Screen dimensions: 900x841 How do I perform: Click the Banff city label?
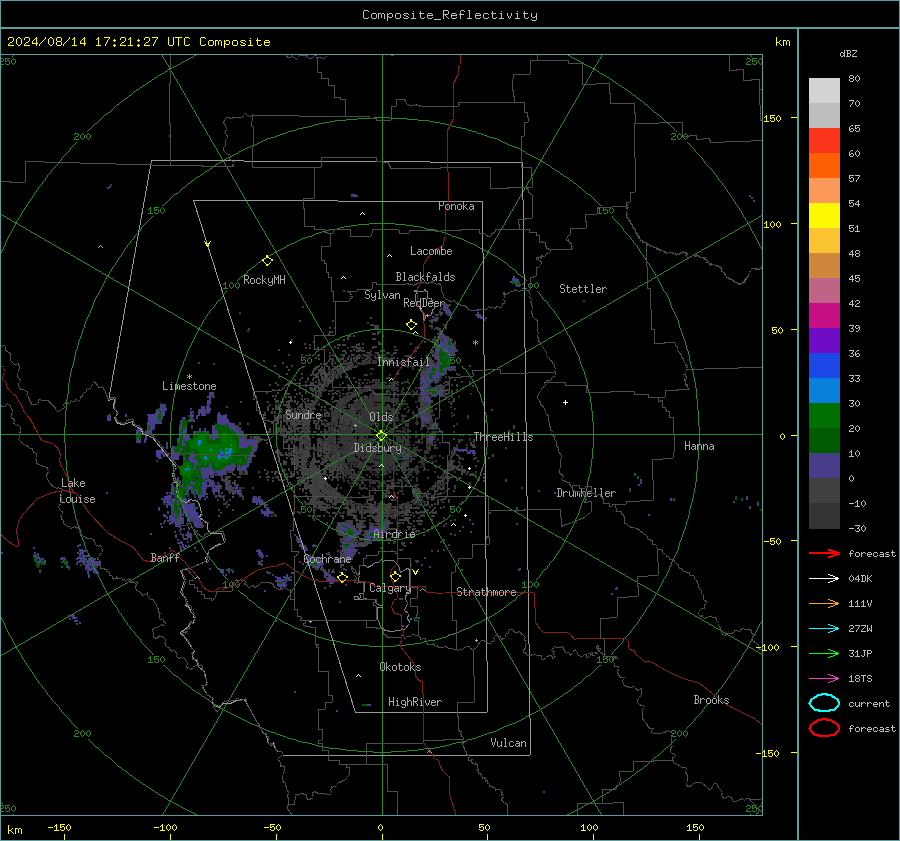165,557
